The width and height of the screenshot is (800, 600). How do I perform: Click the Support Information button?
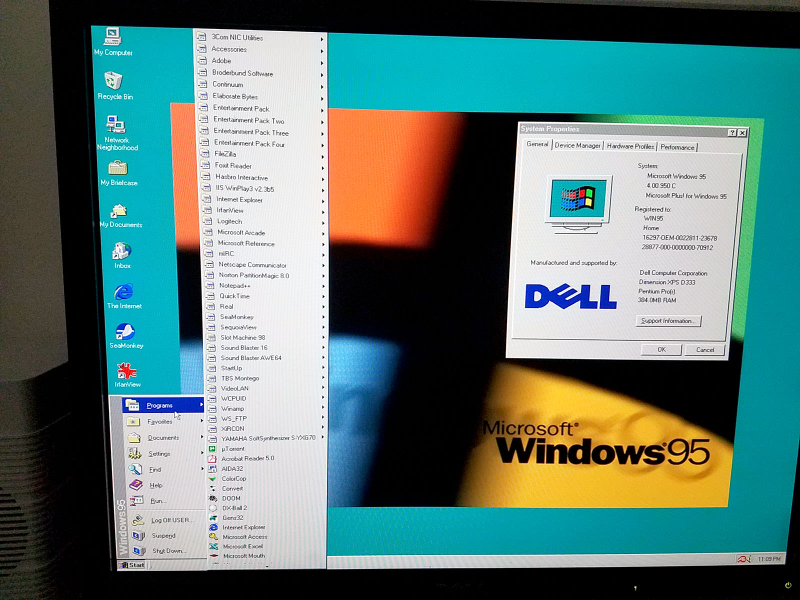click(x=668, y=321)
